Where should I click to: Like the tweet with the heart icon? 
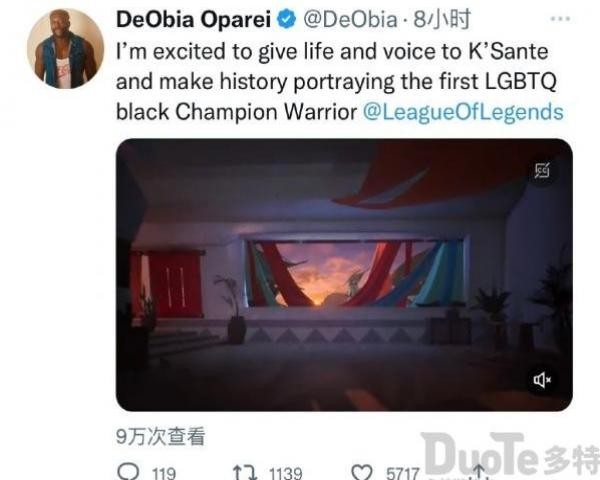[362, 473]
